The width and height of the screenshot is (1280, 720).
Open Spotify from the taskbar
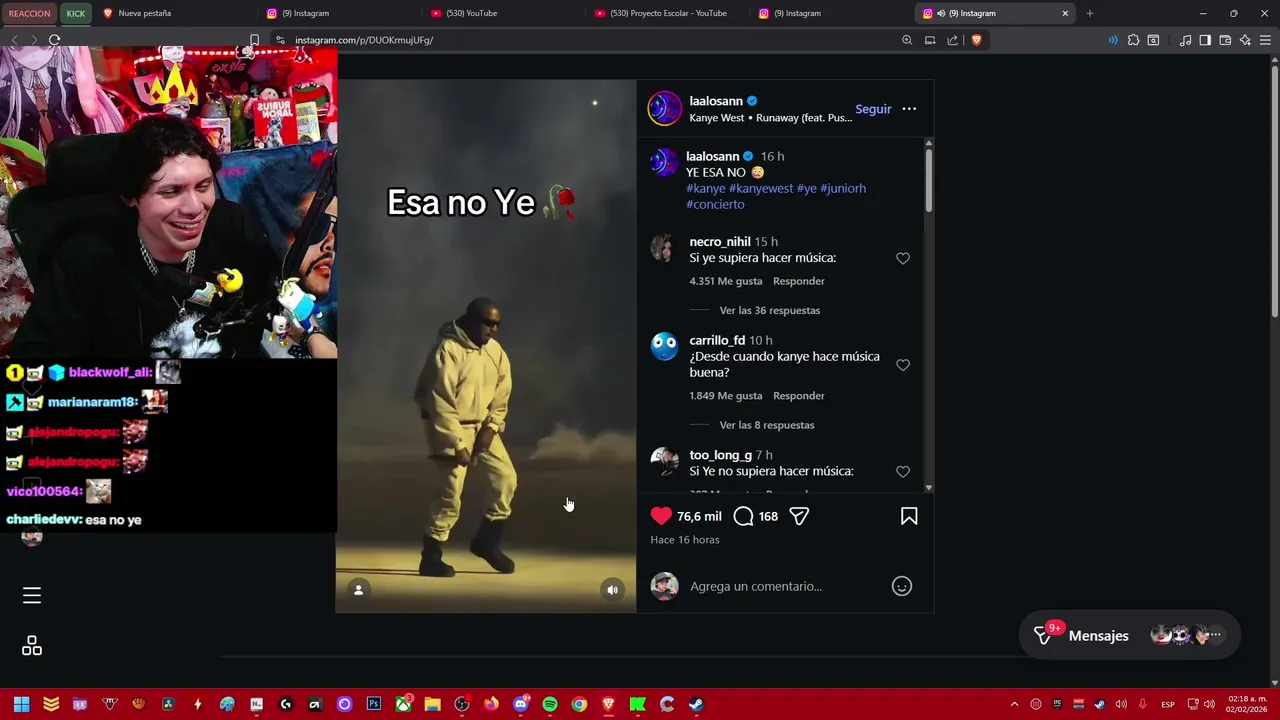point(550,704)
